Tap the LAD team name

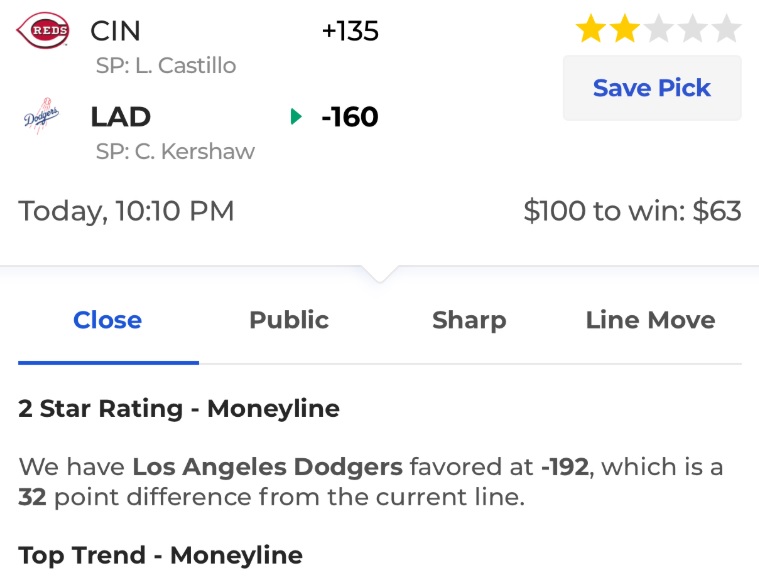(x=121, y=117)
